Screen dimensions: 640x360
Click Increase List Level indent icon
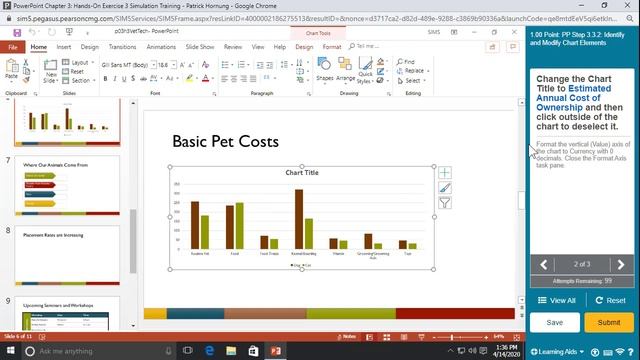(x=269, y=65)
